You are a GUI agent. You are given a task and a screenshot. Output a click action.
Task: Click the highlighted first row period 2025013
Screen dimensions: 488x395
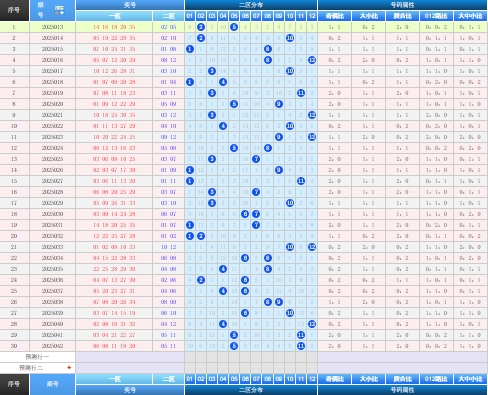tap(53, 27)
